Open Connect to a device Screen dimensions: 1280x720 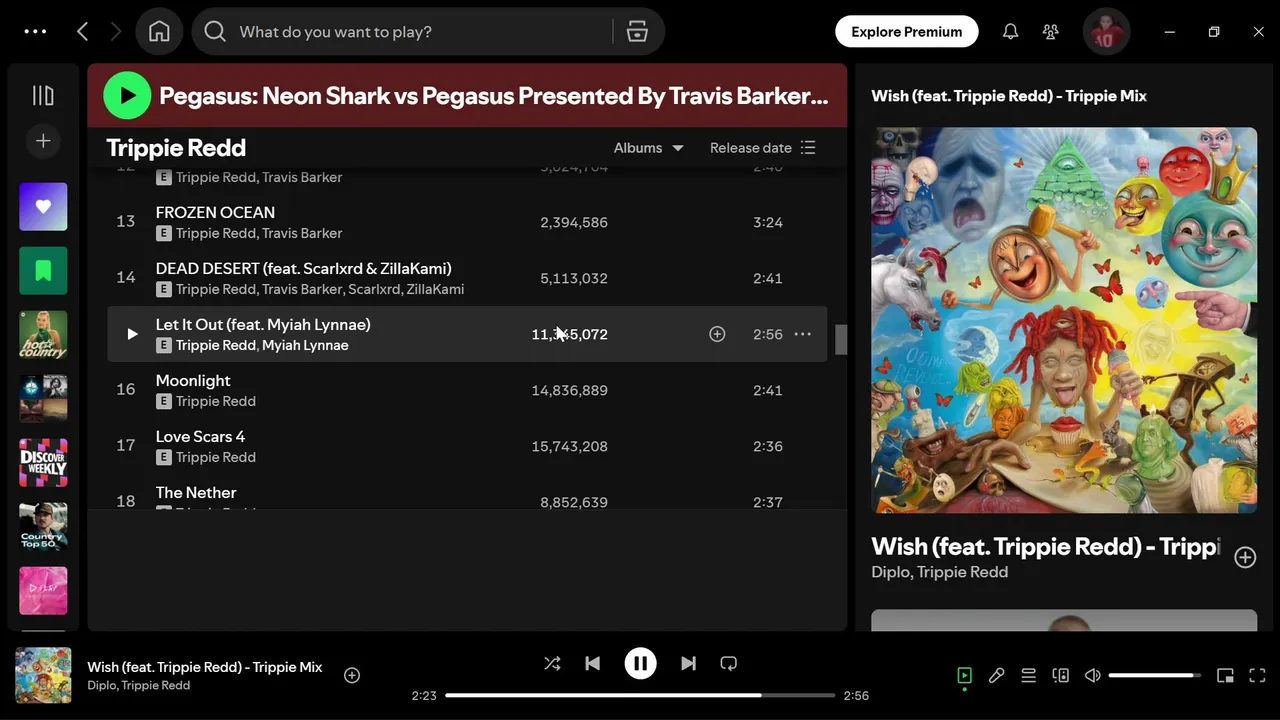click(1060, 676)
